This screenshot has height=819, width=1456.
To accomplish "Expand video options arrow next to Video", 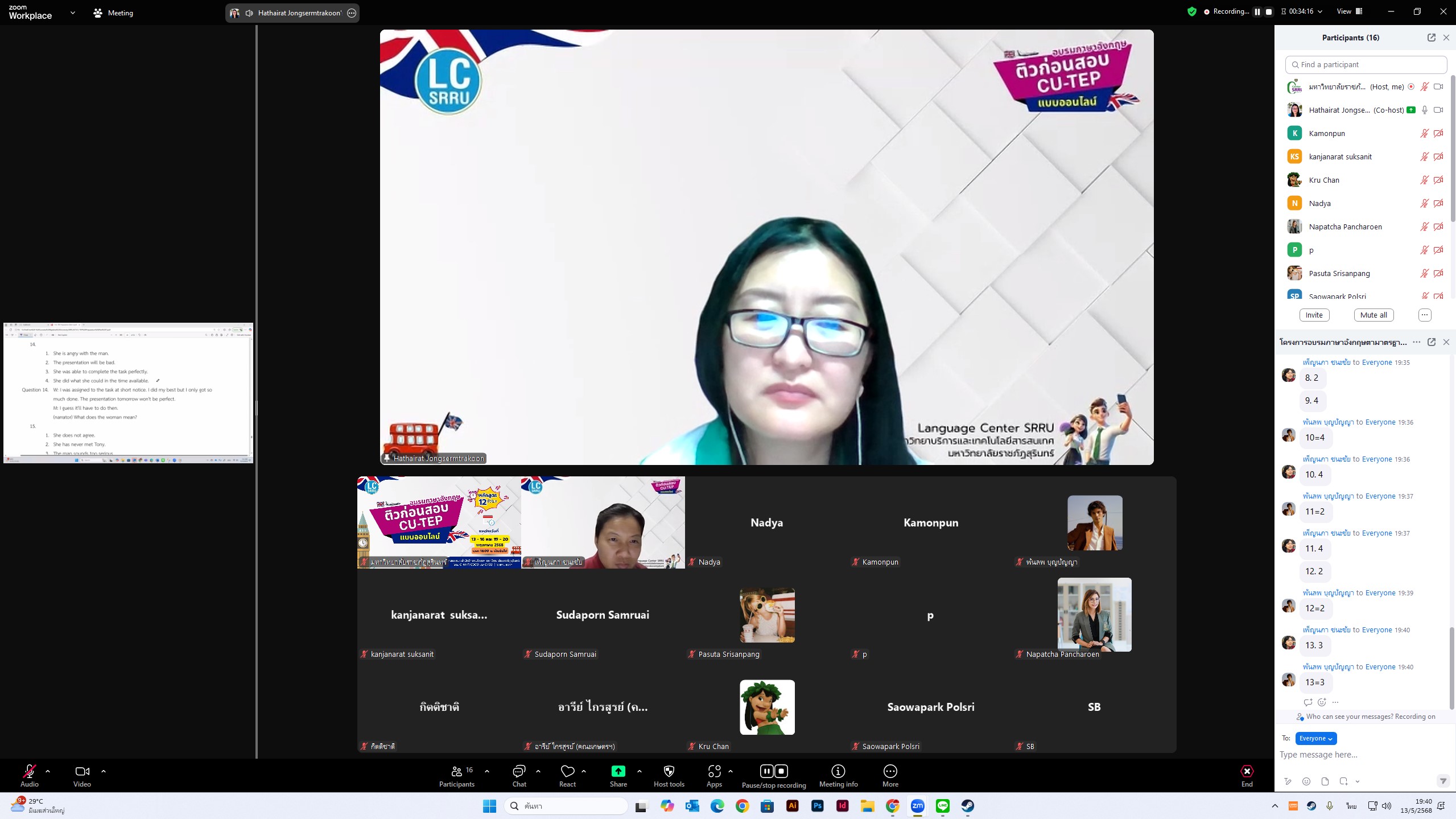I will click(x=104, y=771).
